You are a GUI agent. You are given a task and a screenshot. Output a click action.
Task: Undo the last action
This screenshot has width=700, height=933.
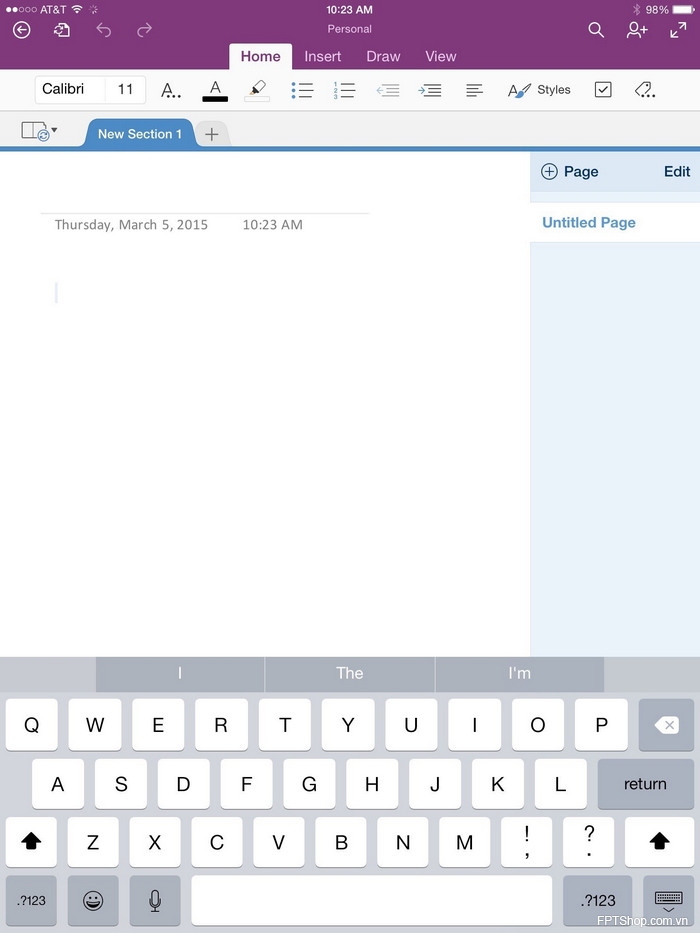click(x=104, y=30)
